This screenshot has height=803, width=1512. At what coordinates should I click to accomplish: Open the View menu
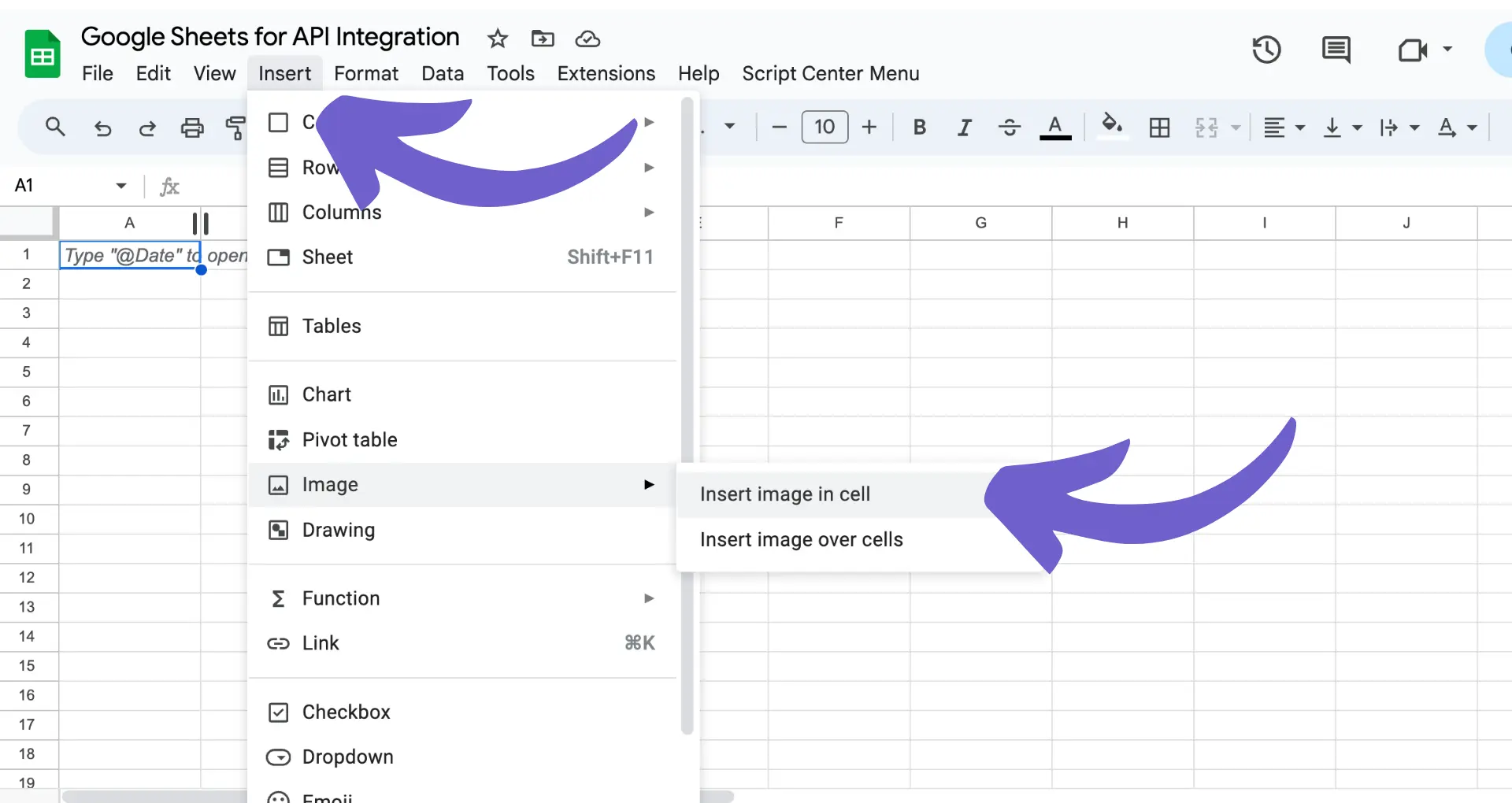point(214,73)
